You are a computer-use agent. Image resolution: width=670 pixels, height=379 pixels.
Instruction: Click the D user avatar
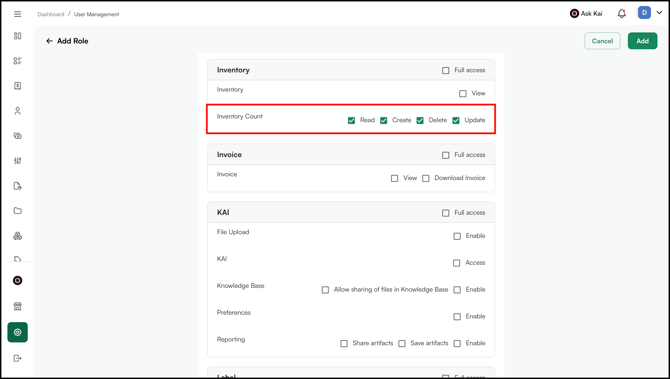point(644,13)
